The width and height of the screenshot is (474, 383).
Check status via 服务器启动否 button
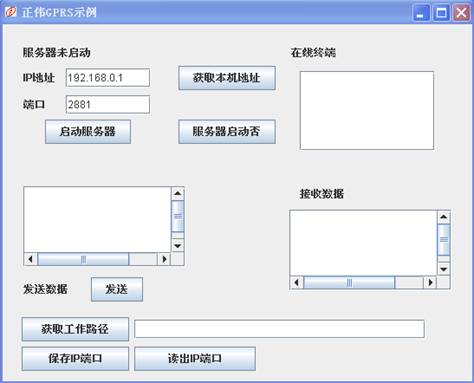[x=227, y=132]
